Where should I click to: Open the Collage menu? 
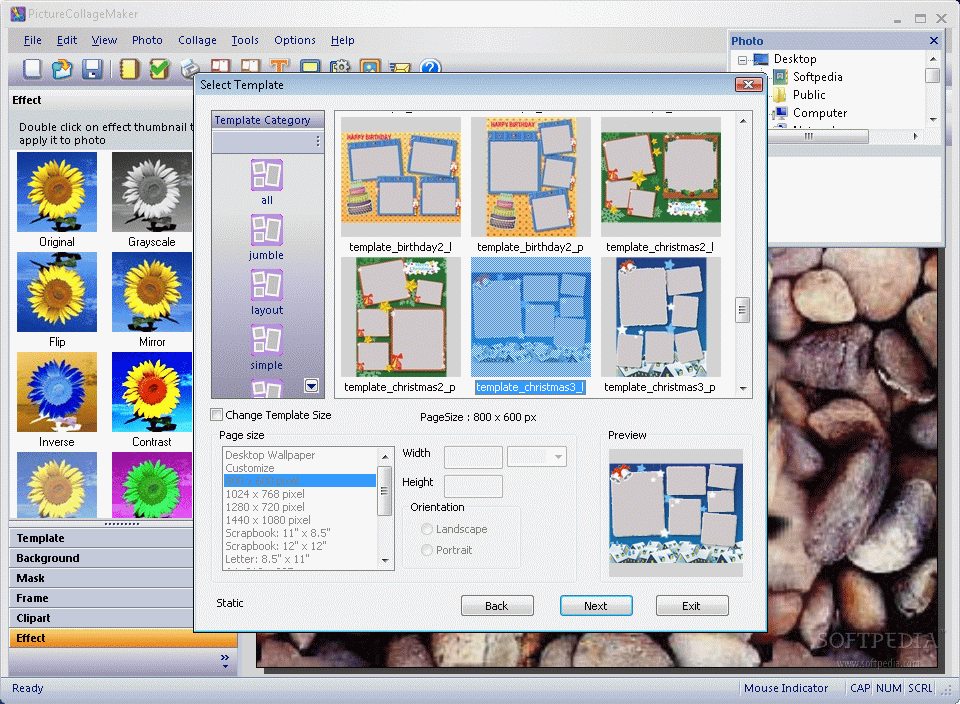point(197,40)
